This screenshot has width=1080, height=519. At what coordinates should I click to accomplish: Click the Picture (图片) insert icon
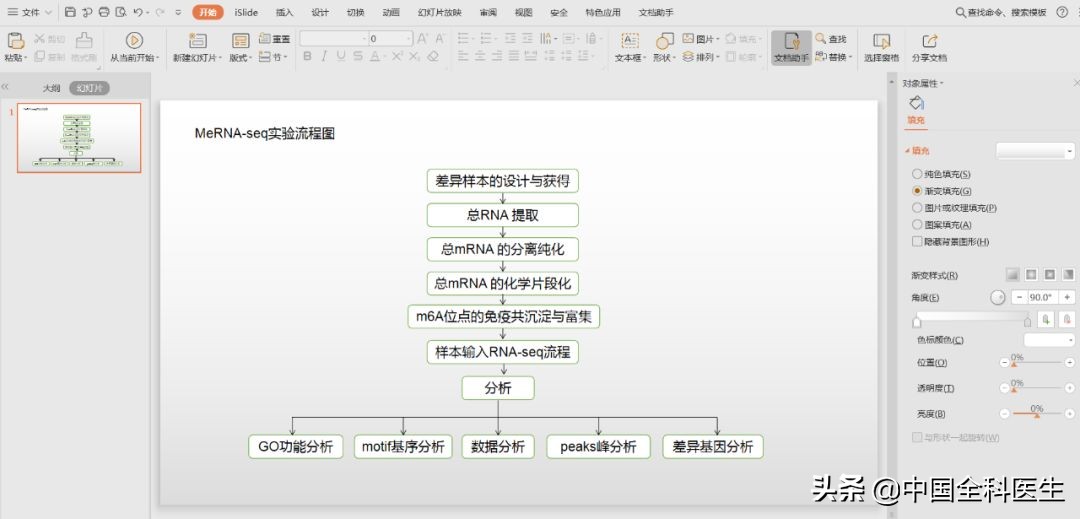(688, 39)
